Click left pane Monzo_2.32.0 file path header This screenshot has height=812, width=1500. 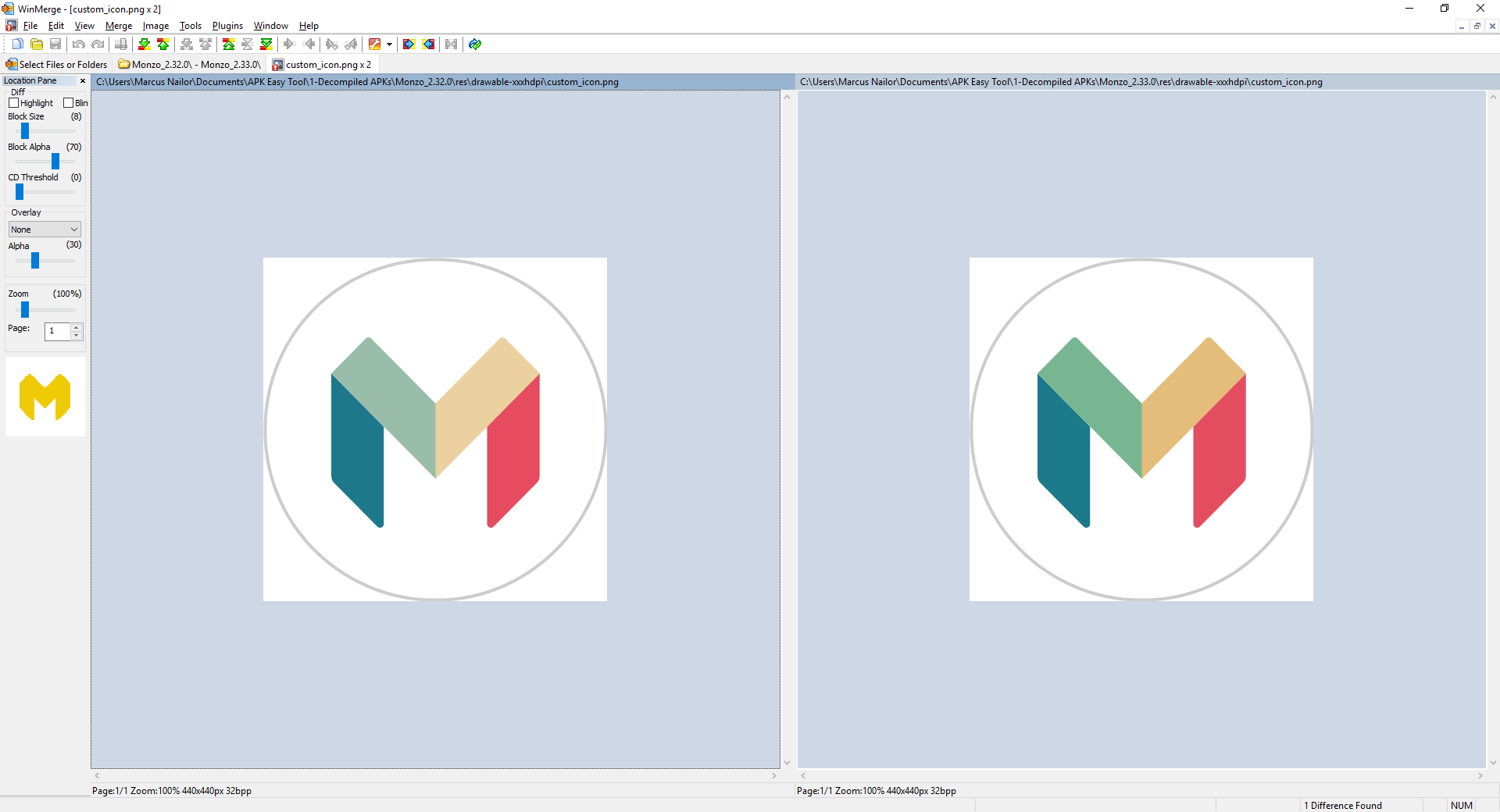(443, 82)
